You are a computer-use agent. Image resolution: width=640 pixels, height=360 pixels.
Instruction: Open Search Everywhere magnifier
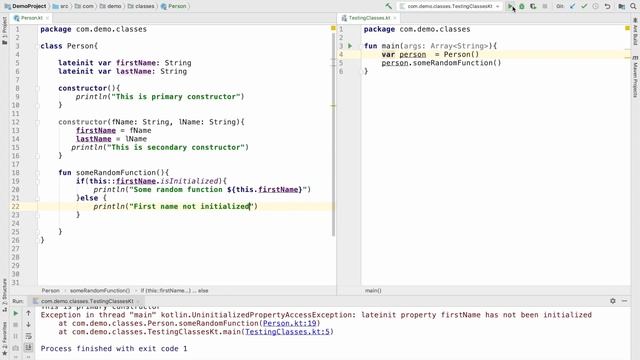633,6
